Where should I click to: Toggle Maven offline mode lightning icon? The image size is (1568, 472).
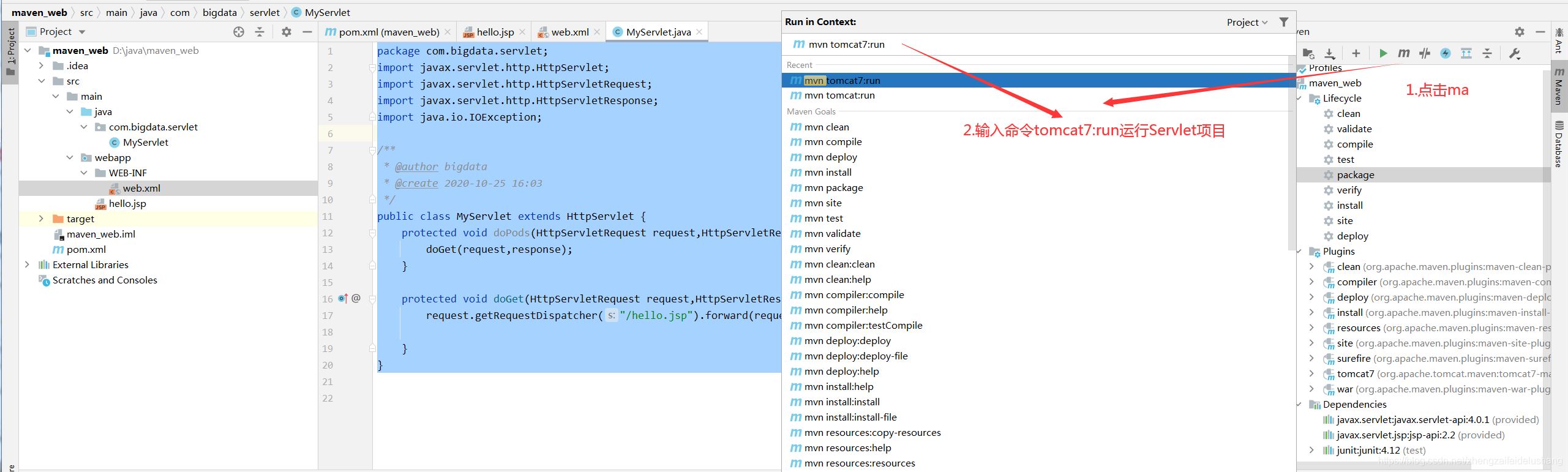(1446, 53)
